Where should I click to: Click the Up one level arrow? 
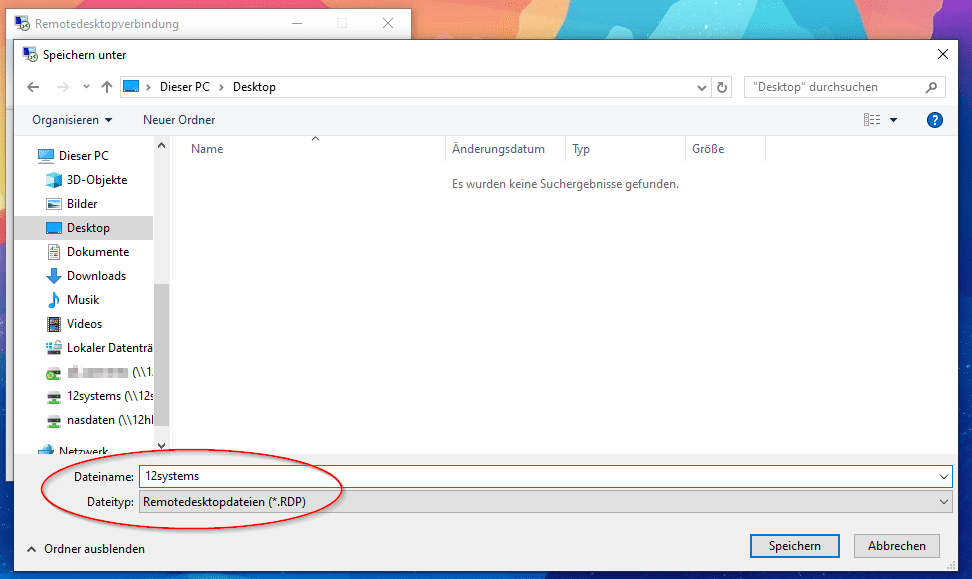107,87
